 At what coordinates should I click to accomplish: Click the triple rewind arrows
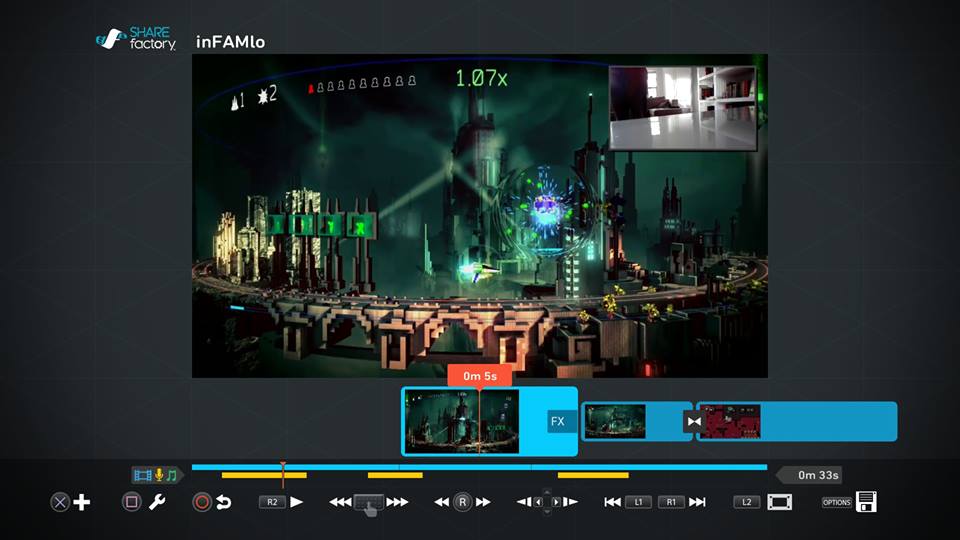click(x=340, y=502)
